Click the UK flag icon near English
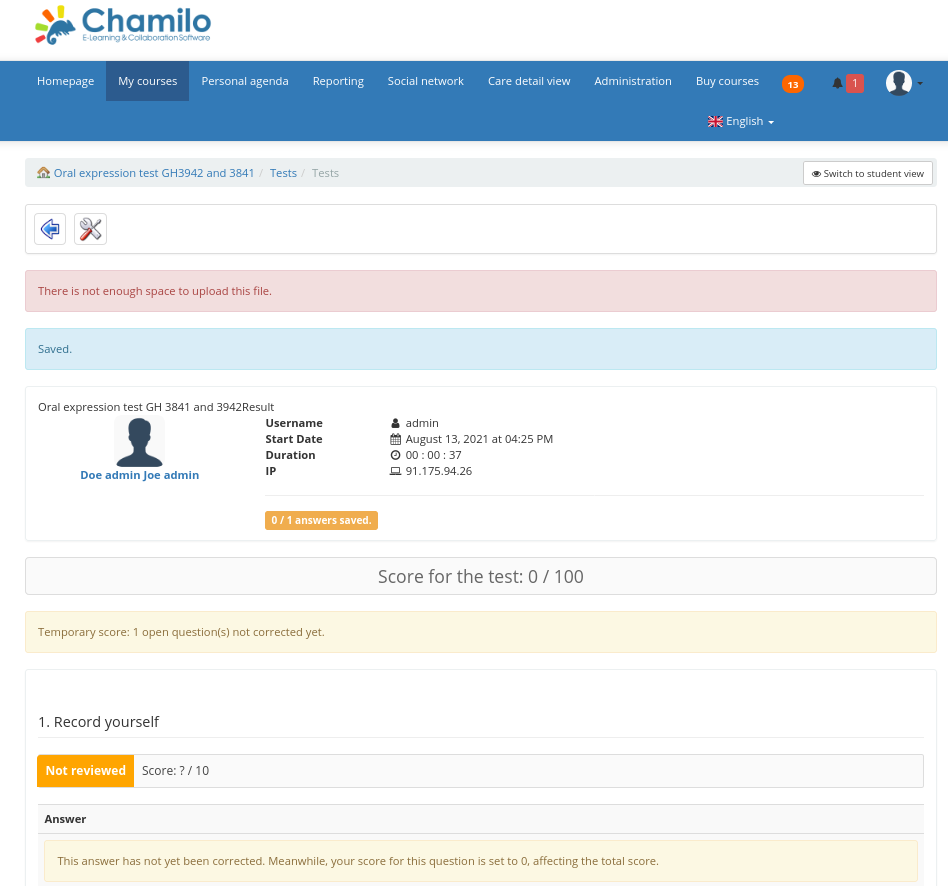Image resolution: width=948 pixels, height=886 pixels. (714, 120)
